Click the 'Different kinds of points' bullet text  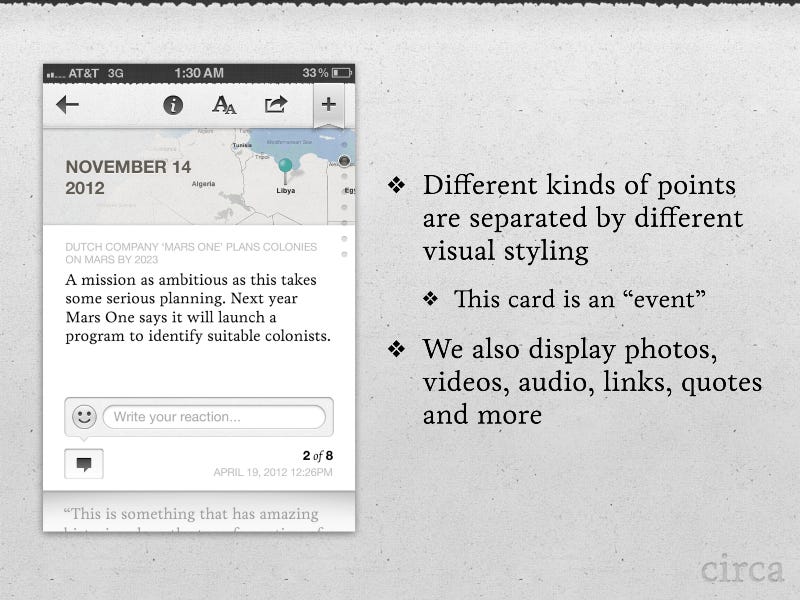[583, 218]
